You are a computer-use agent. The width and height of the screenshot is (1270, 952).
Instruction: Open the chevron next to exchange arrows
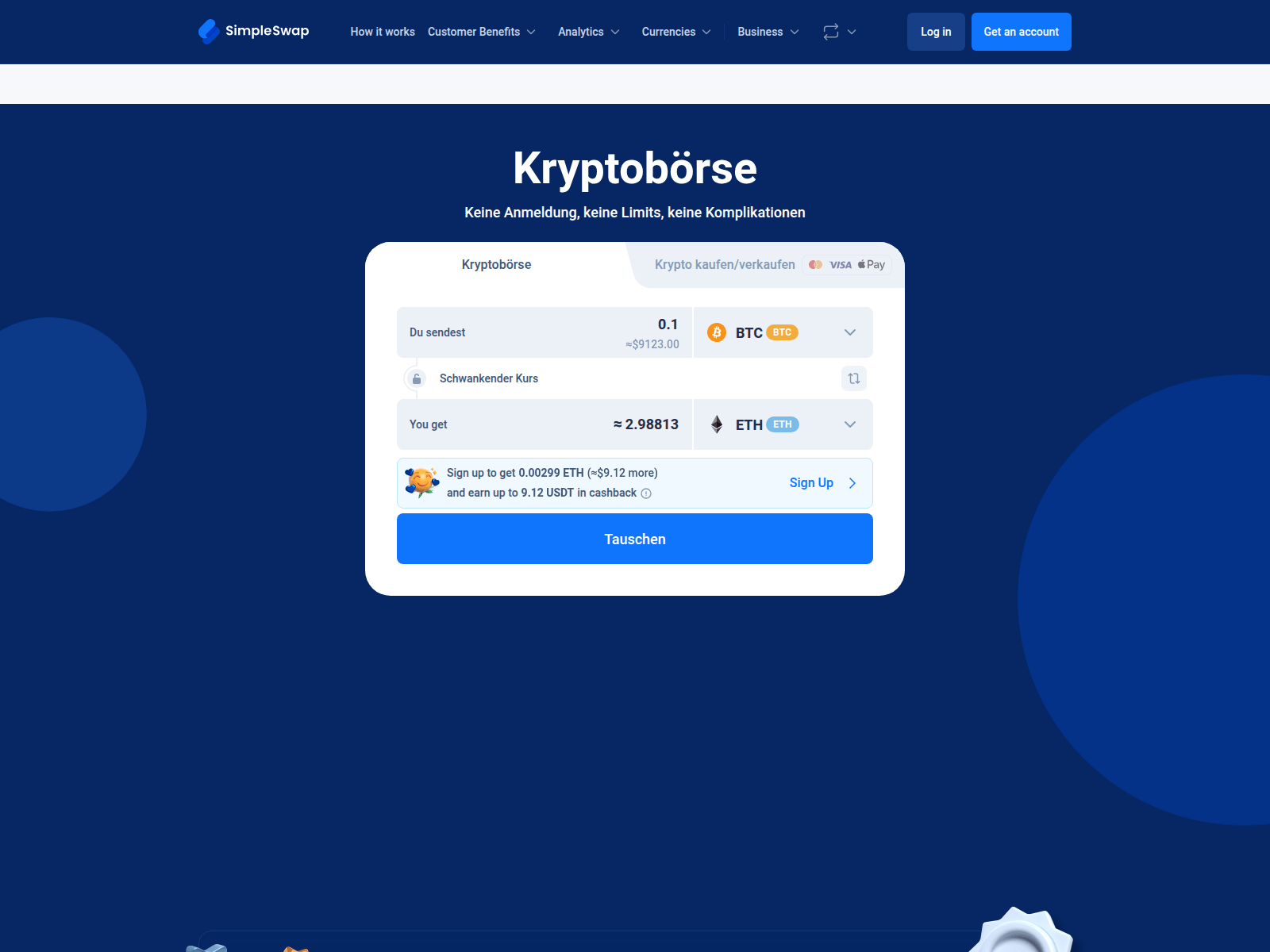point(852,32)
